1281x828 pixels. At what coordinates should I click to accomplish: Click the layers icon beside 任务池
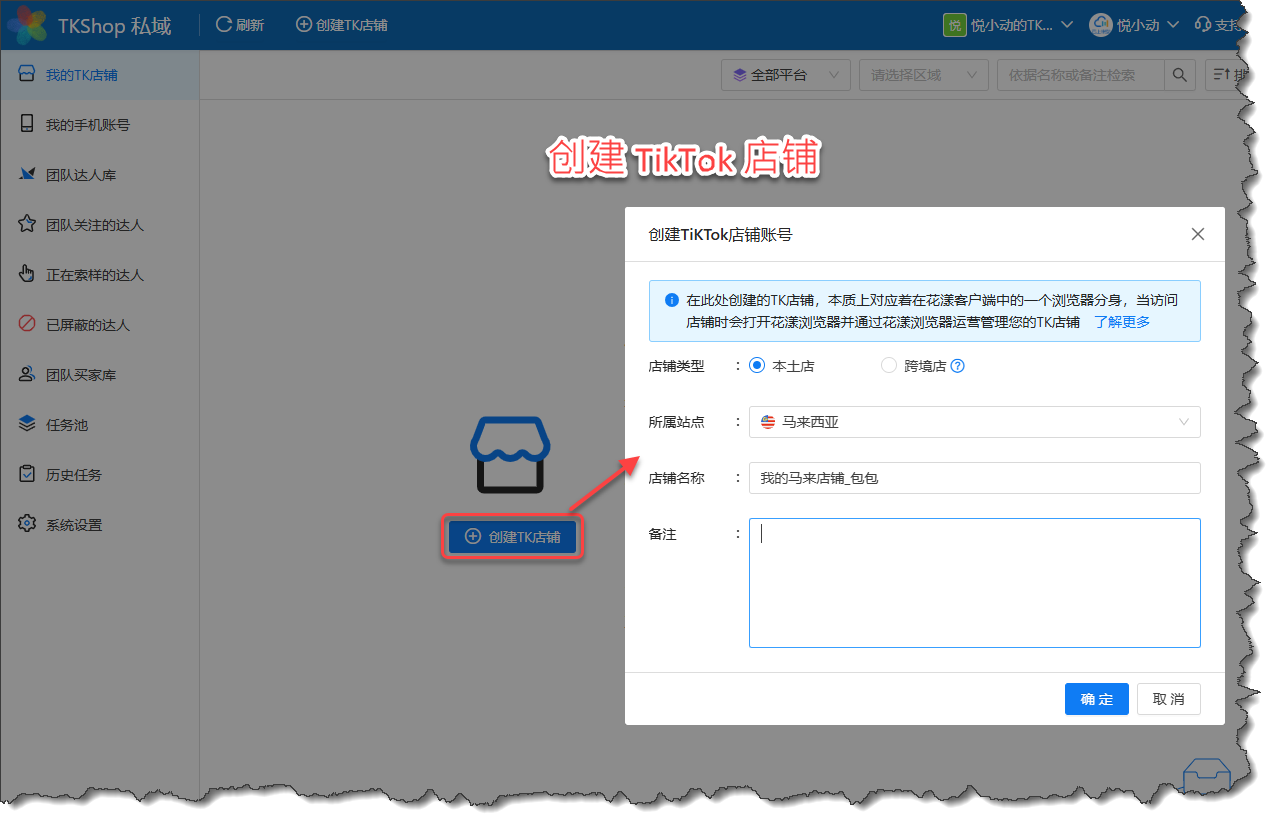pos(27,424)
